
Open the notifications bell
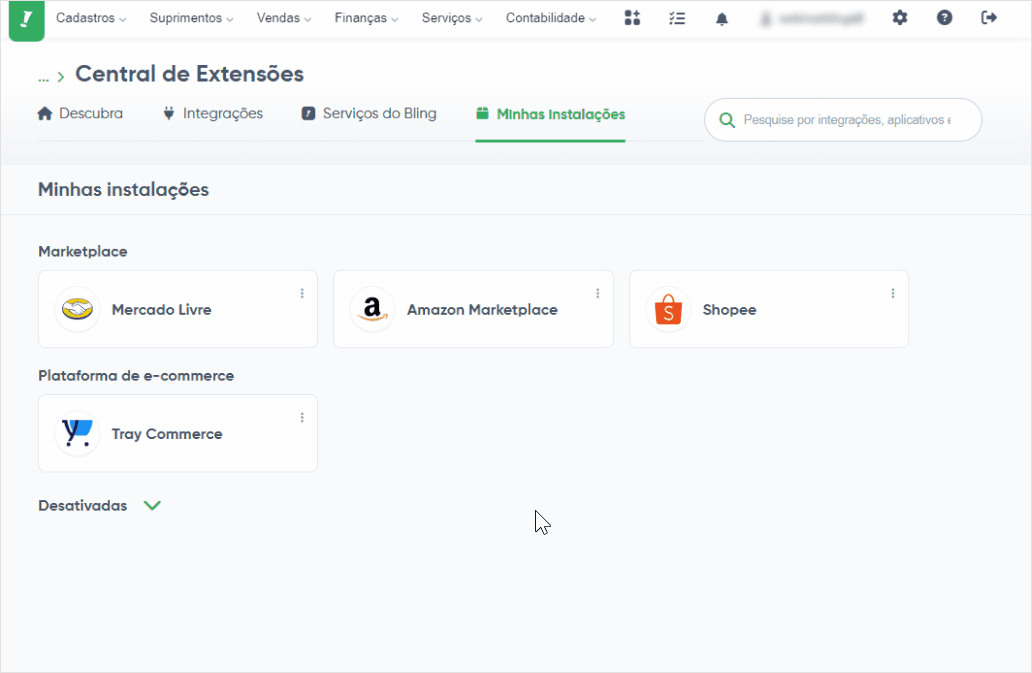(722, 18)
